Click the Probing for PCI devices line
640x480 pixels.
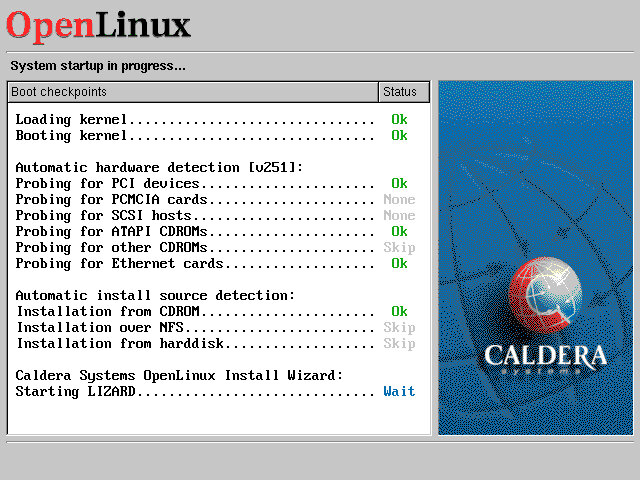pos(194,184)
